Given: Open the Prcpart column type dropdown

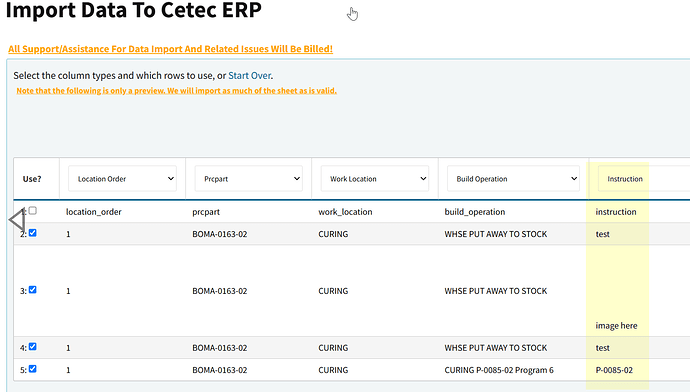Looking at the screenshot, I should point(249,179).
